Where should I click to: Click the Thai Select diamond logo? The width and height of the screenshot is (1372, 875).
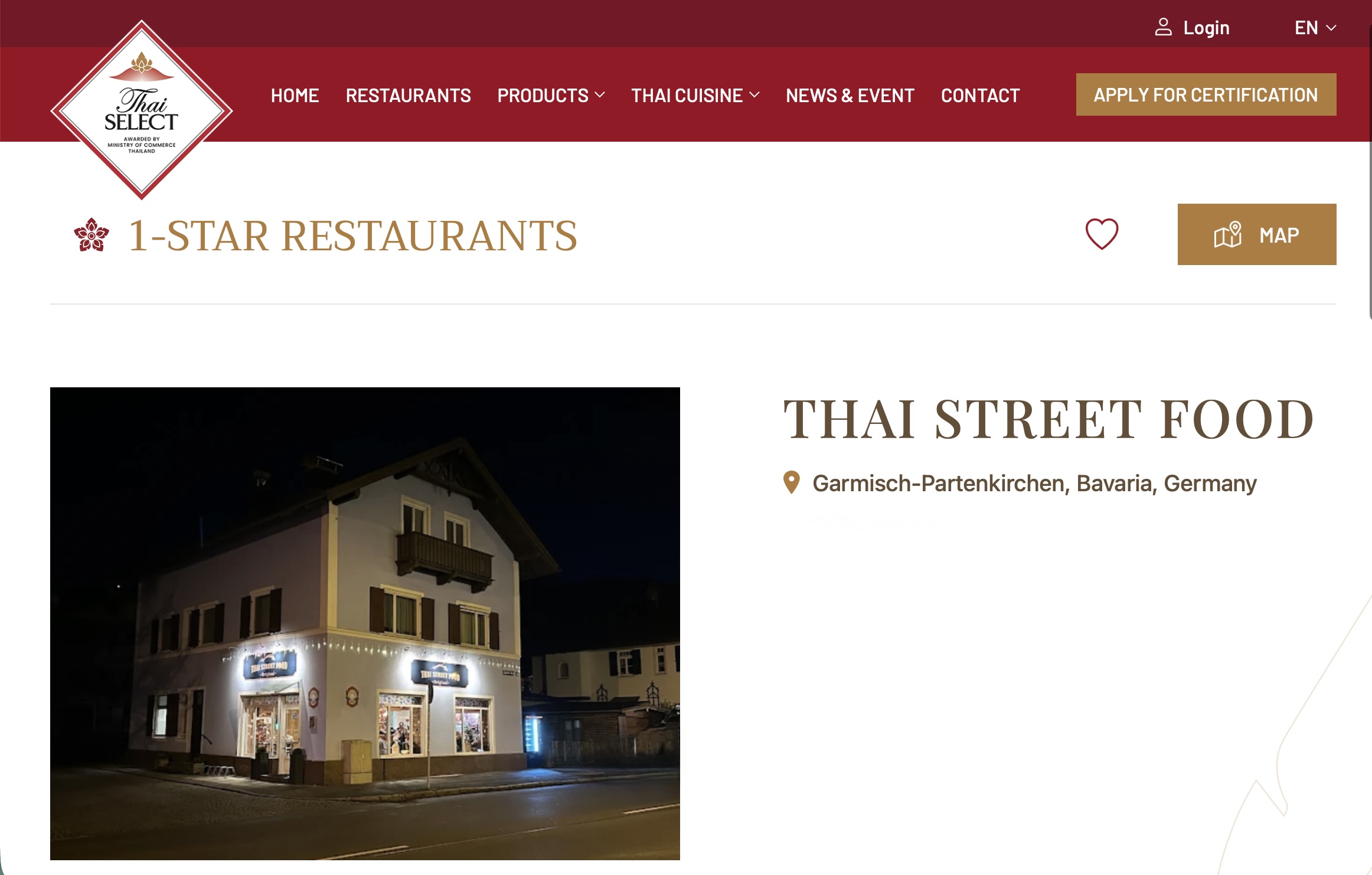coord(142,110)
